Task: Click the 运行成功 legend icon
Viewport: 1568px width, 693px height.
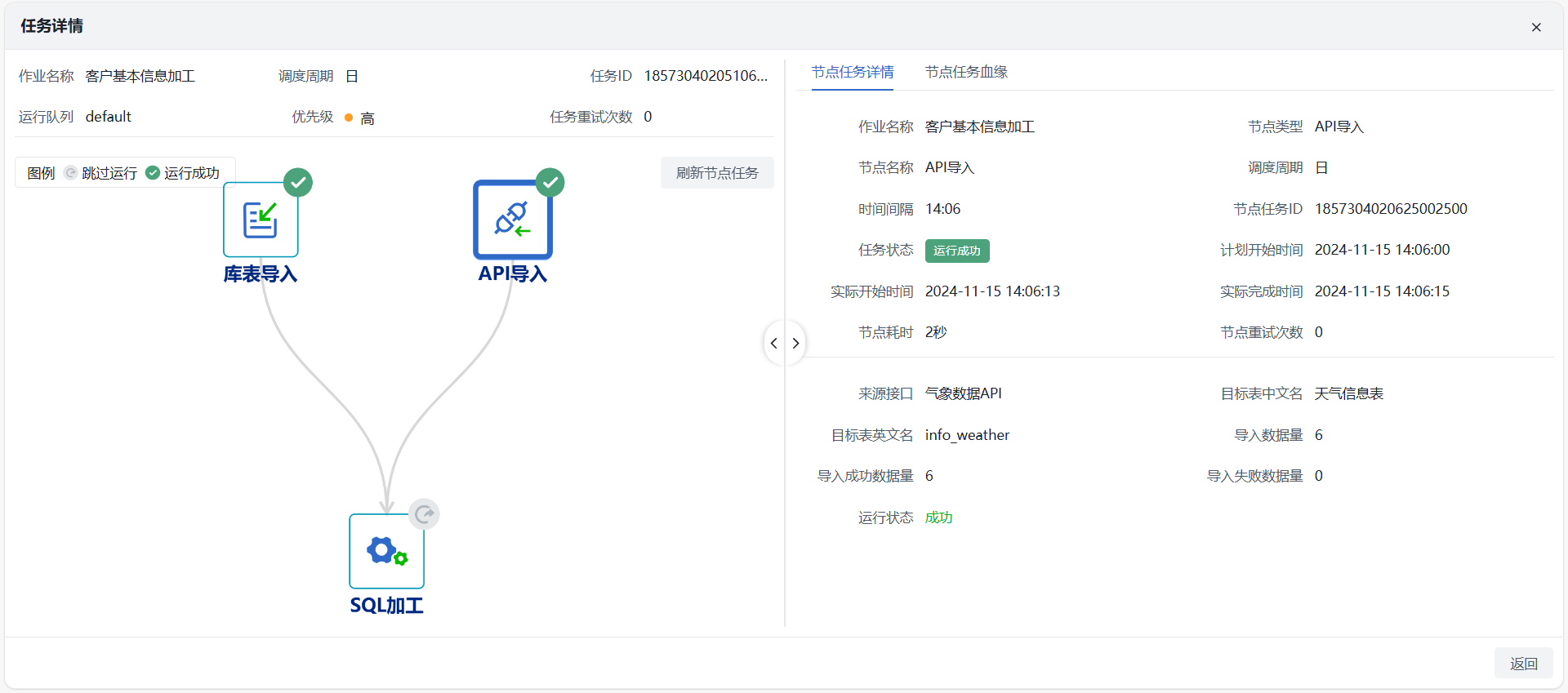Action: coord(153,172)
